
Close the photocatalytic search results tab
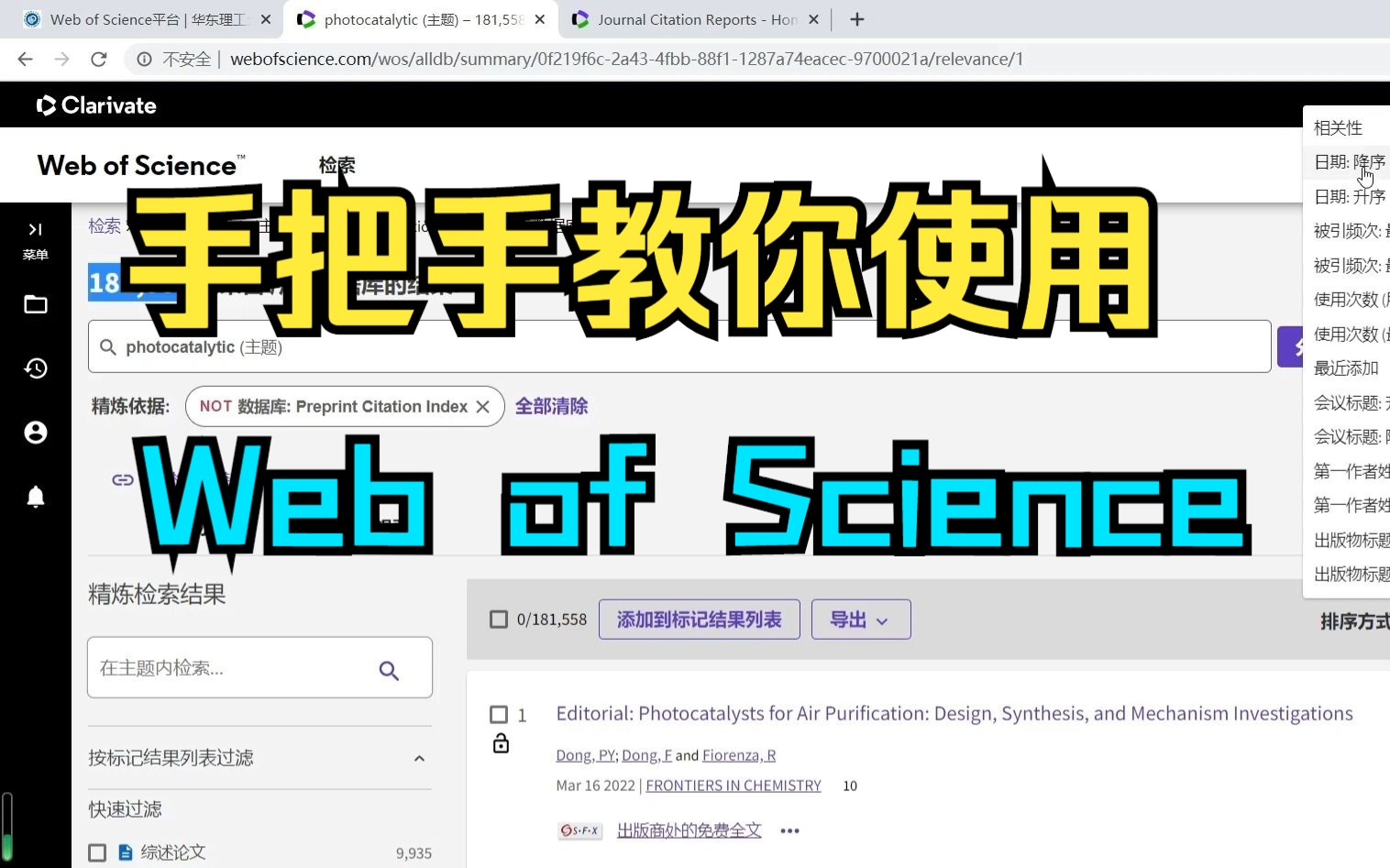[539, 19]
